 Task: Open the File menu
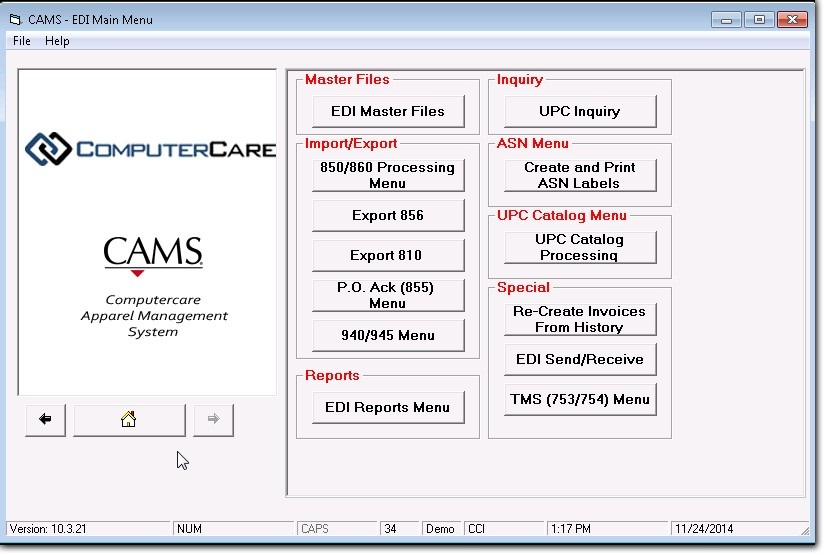click(x=22, y=41)
